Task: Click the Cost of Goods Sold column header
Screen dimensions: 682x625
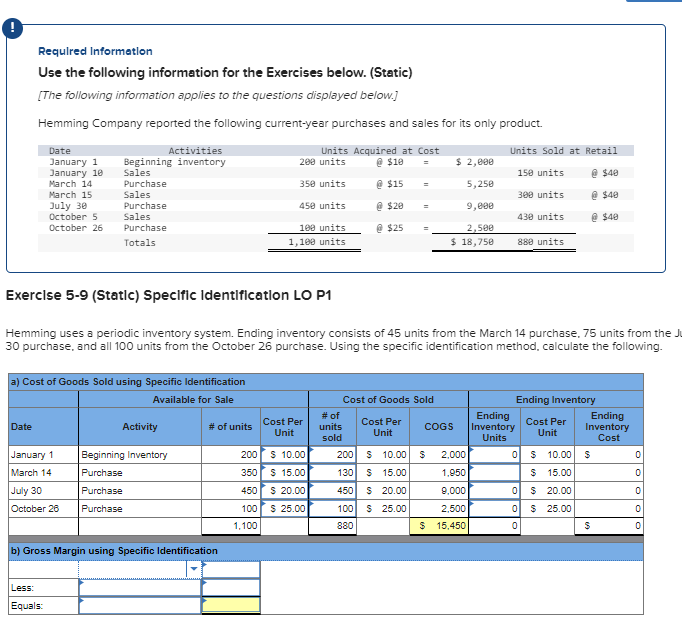Action: pos(388,399)
